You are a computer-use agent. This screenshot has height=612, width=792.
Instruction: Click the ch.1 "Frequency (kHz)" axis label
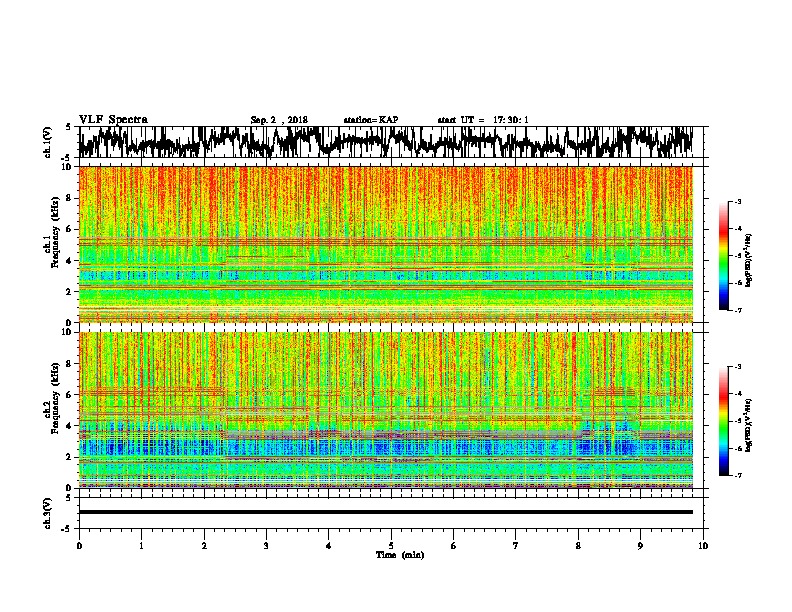(x=55, y=233)
